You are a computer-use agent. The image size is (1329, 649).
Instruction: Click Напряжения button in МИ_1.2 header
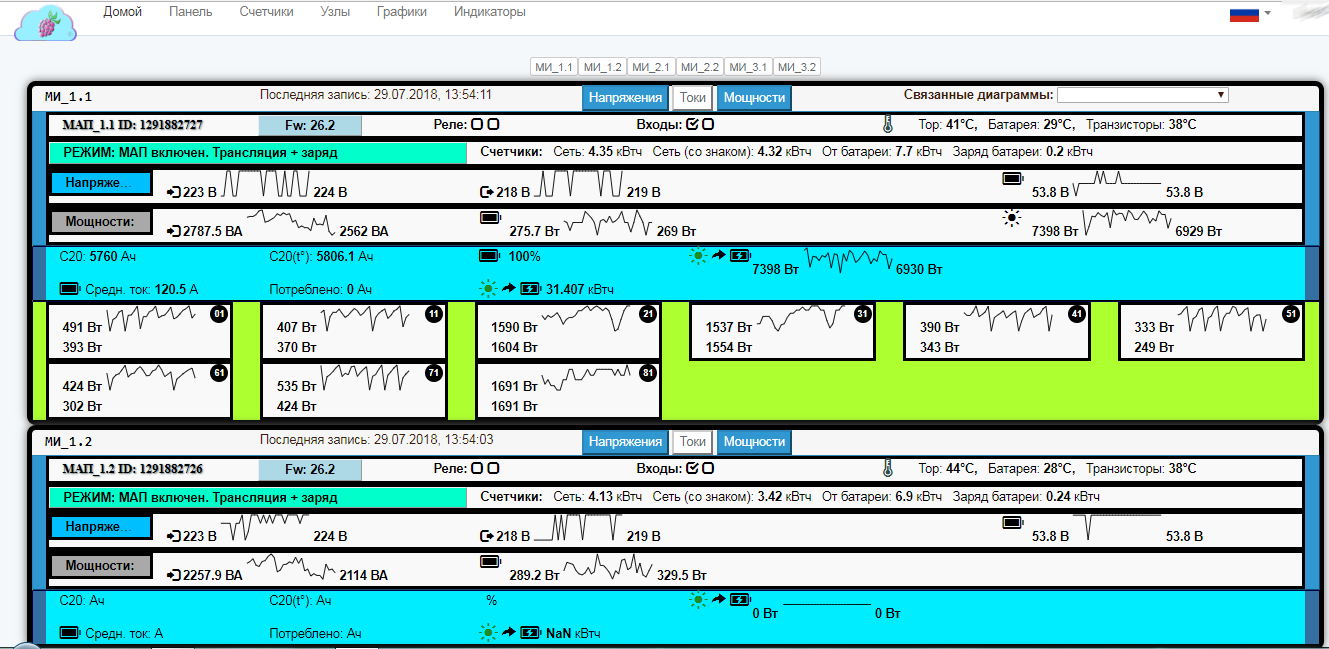[625, 441]
